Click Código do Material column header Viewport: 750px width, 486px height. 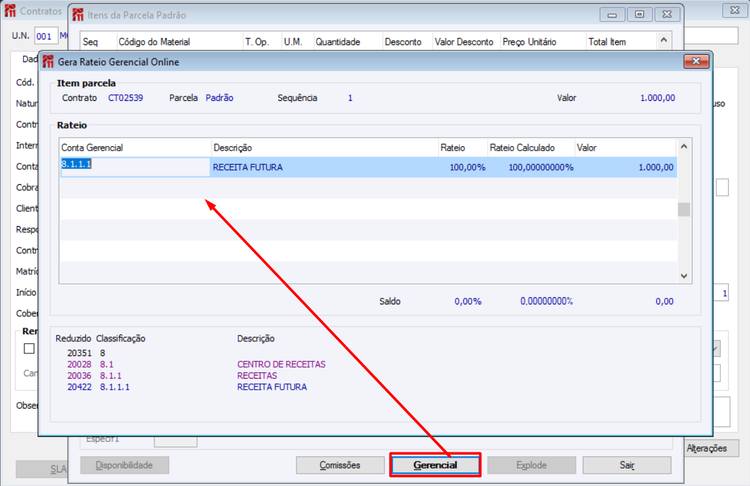point(180,42)
